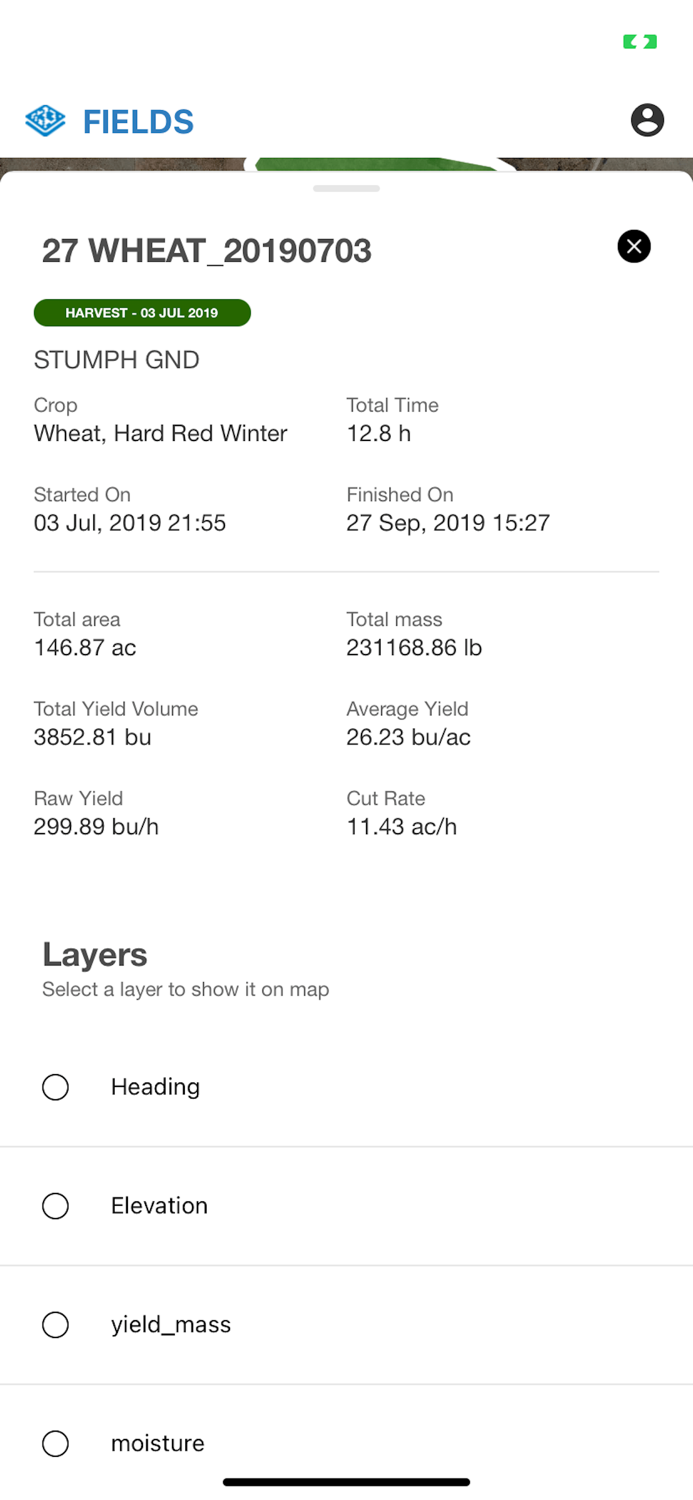
Task: Tap the home indicator bar
Action: coord(346,1481)
